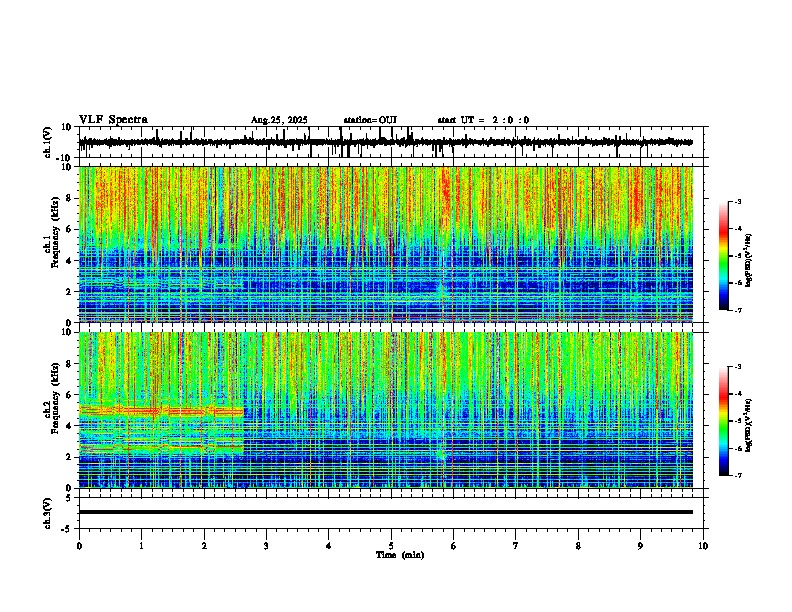Click time axis tick label "1"

[x=141, y=546]
